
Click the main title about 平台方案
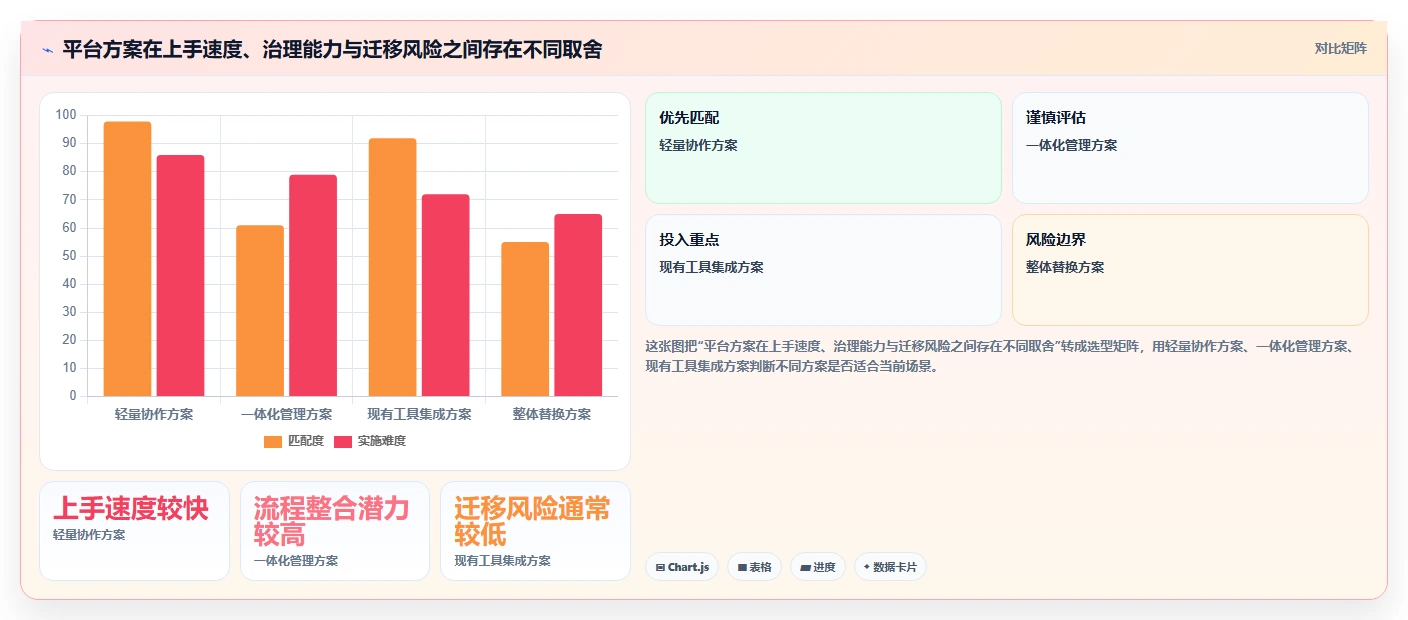332,49
